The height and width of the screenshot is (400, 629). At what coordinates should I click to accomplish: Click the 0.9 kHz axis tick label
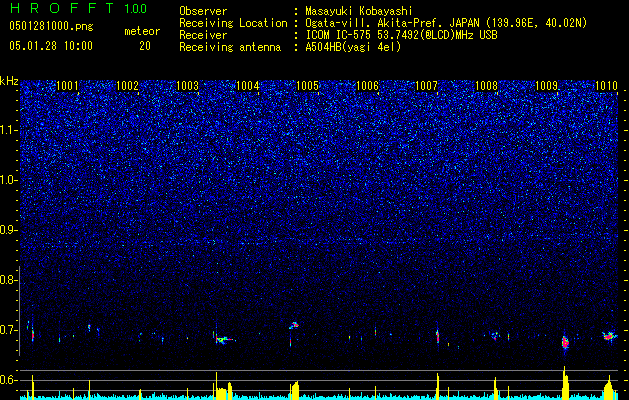(x=8, y=230)
